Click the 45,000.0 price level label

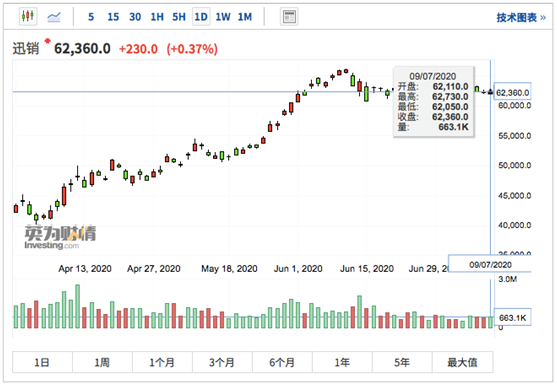515,196
